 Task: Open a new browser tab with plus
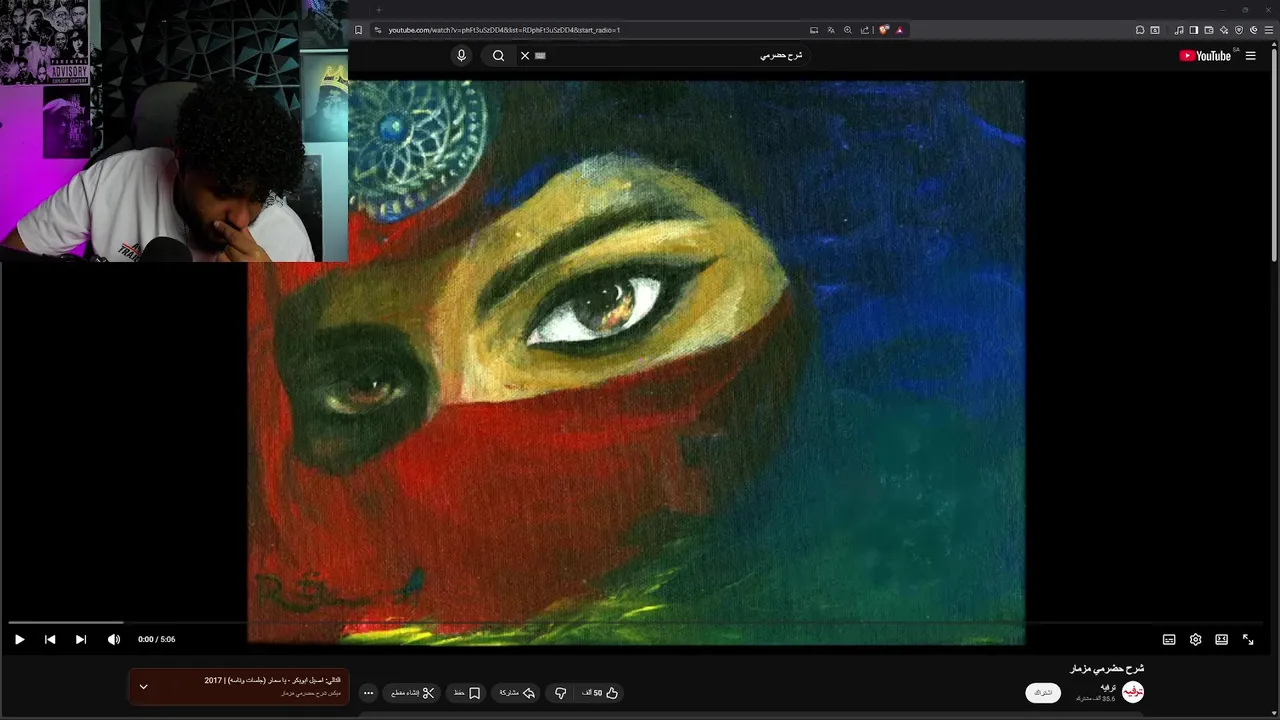pyautogui.click(x=378, y=10)
